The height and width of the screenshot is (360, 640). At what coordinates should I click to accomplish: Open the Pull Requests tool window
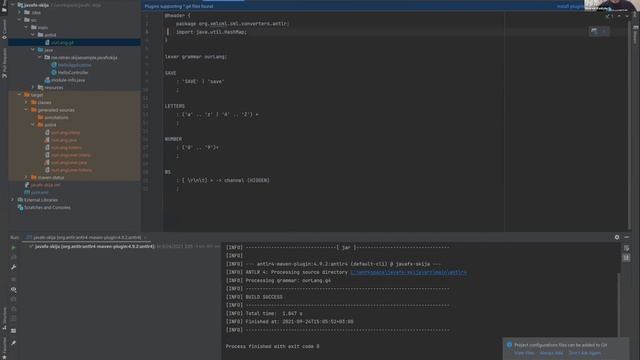coord(4,63)
